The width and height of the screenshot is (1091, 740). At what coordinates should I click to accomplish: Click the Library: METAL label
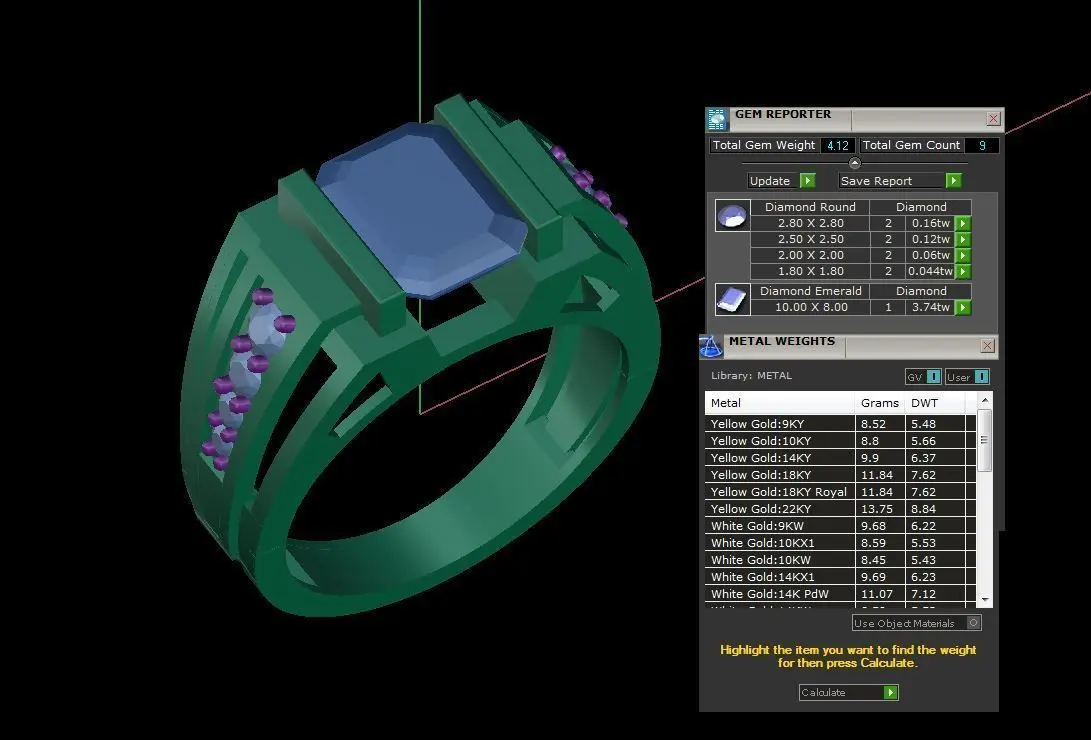(751, 376)
